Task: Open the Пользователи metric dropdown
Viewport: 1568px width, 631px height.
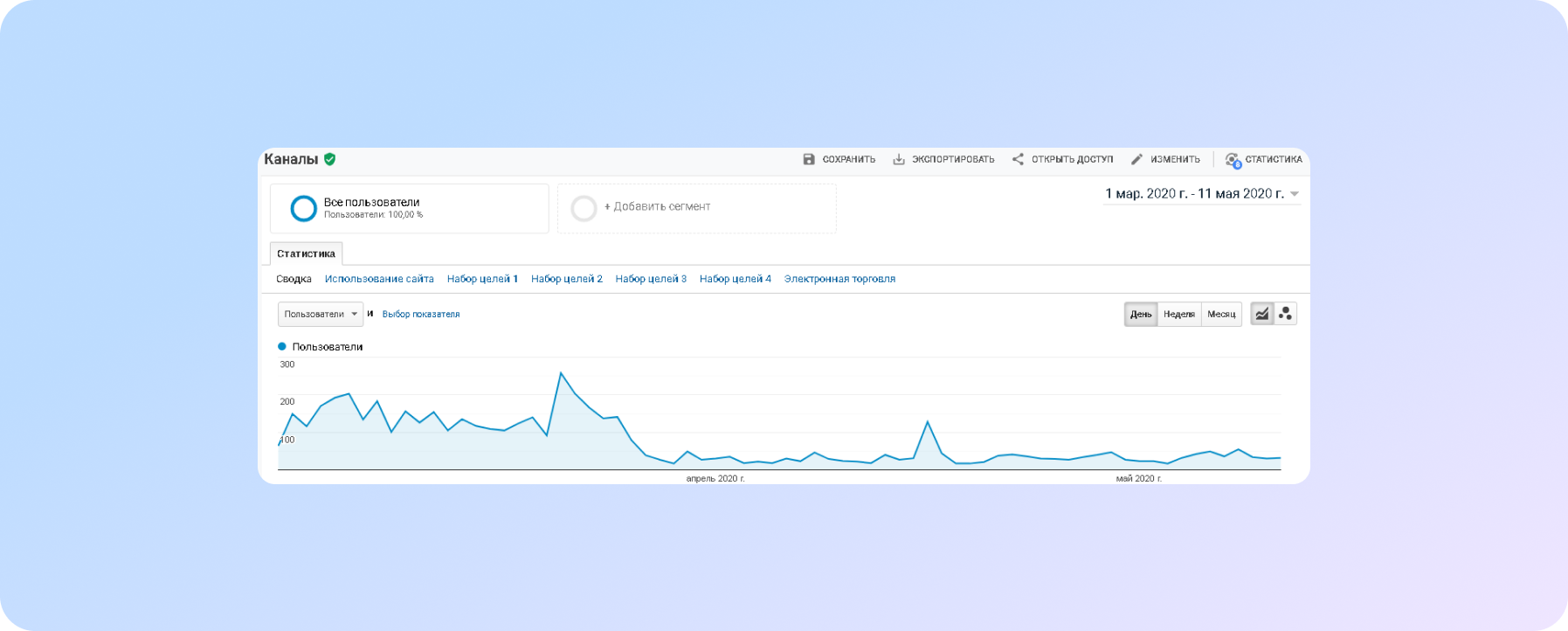Action: click(x=321, y=314)
